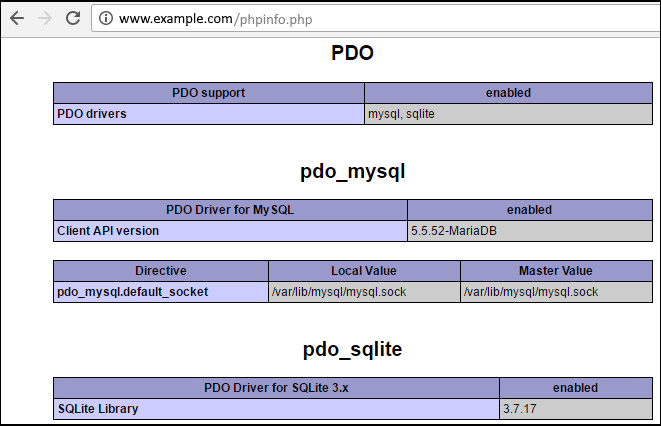The width and height of the screenshot is (661, 426).
Task: Click the browser back arrow
Action: pos(17,18)
